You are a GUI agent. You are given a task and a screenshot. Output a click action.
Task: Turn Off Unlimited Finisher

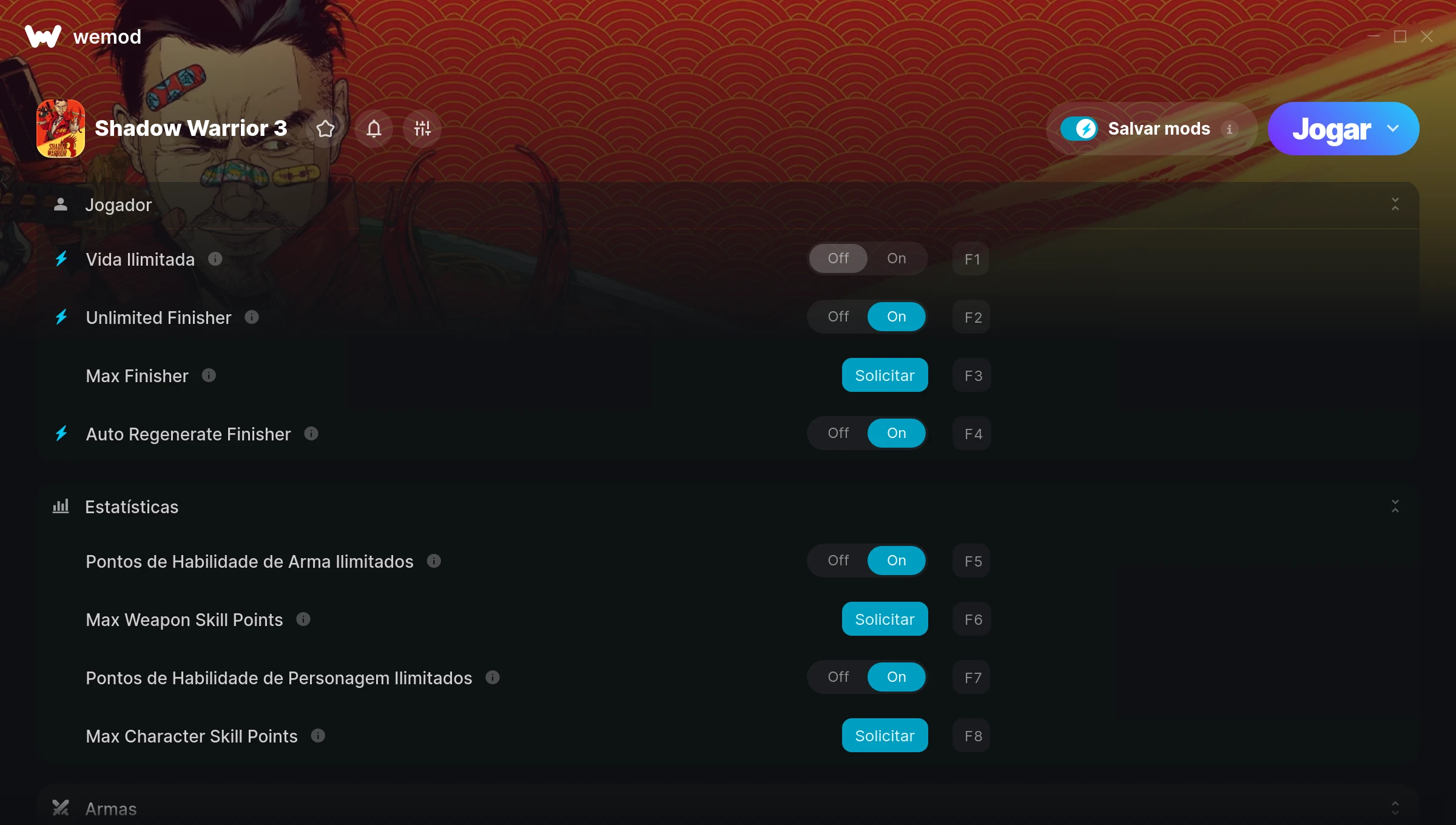coord(838,317)
